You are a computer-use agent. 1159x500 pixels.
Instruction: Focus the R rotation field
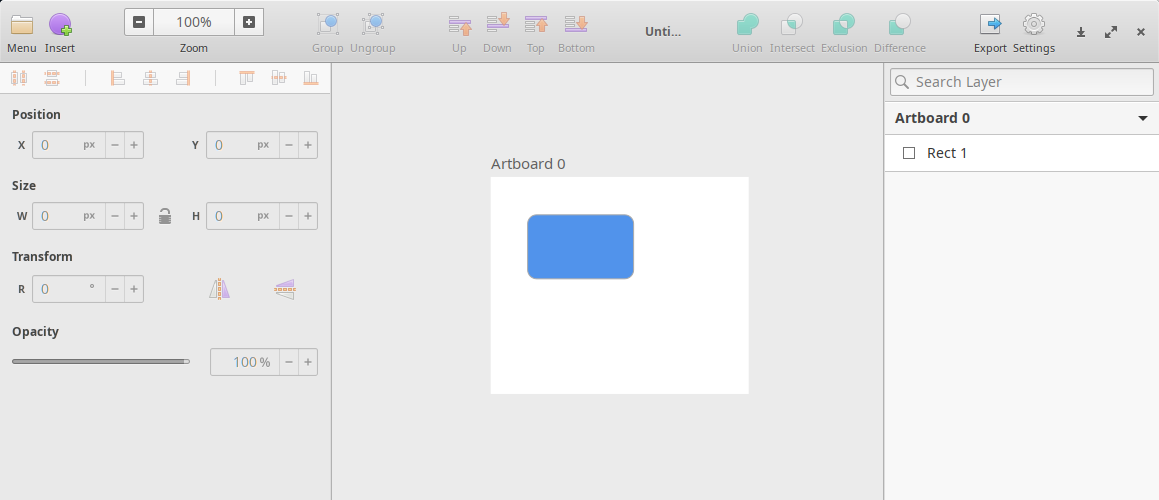[x=69, y=289]
